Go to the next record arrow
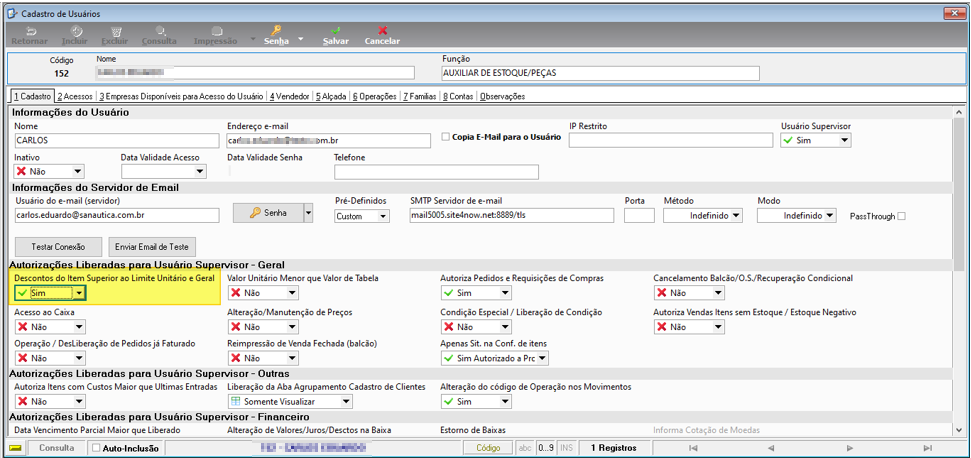The width and height of the screenshot is (971, 458). click(x=850, y=447)
